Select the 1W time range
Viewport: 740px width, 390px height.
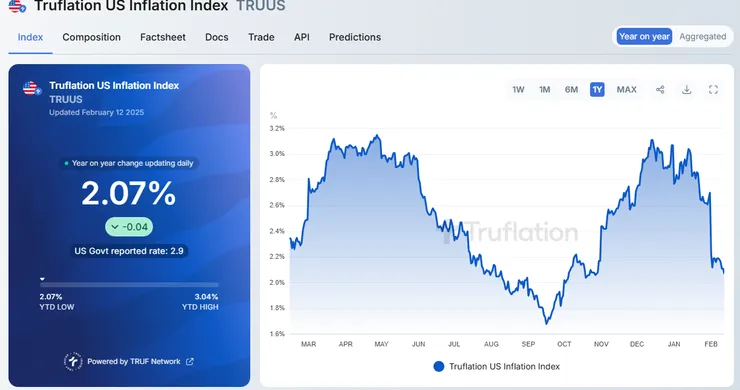[x=518, y=90]
